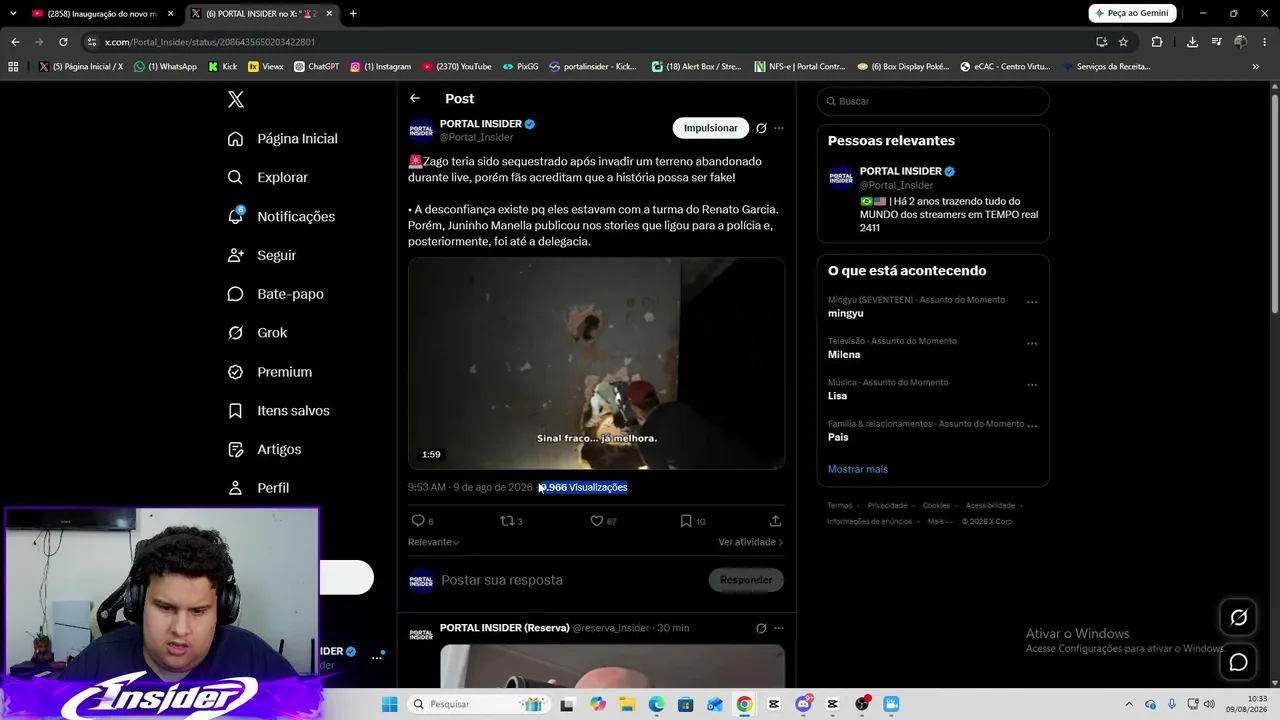Open the ChatGPT bookmark
The width and height of the screenshot is (1280, 720).
[316, 67]
